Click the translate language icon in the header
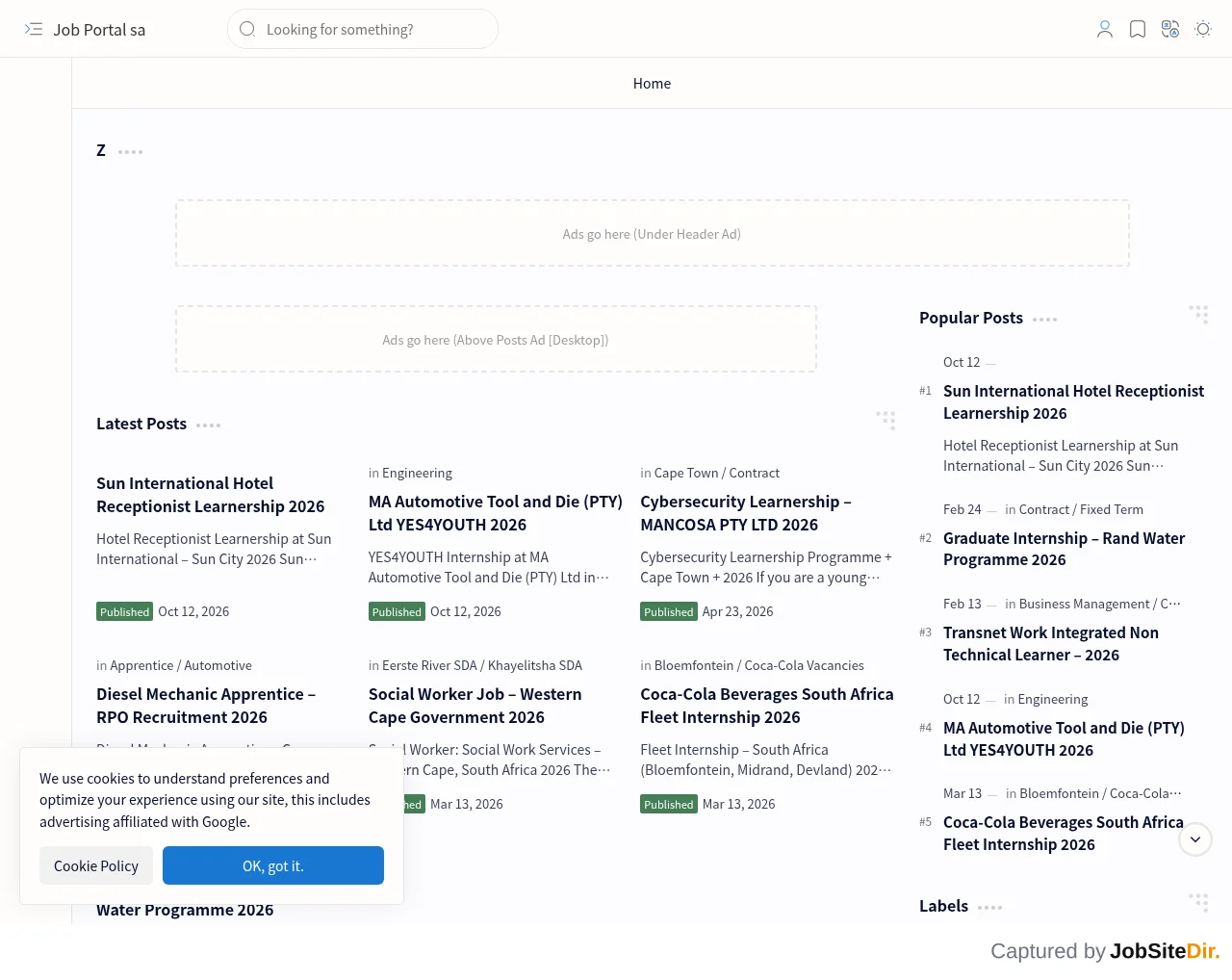The height and width of the screenshot is (980, 1232). click(1170, 30)
